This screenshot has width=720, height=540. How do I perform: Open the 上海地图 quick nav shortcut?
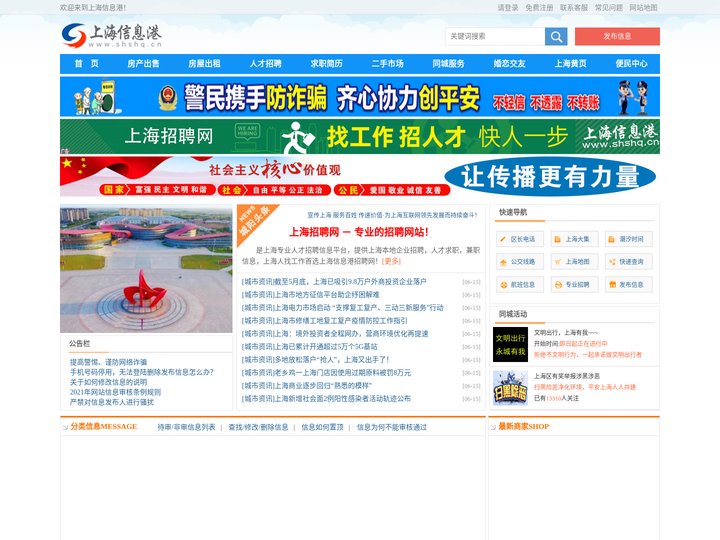pyautogui.click(x=574, y=262)
